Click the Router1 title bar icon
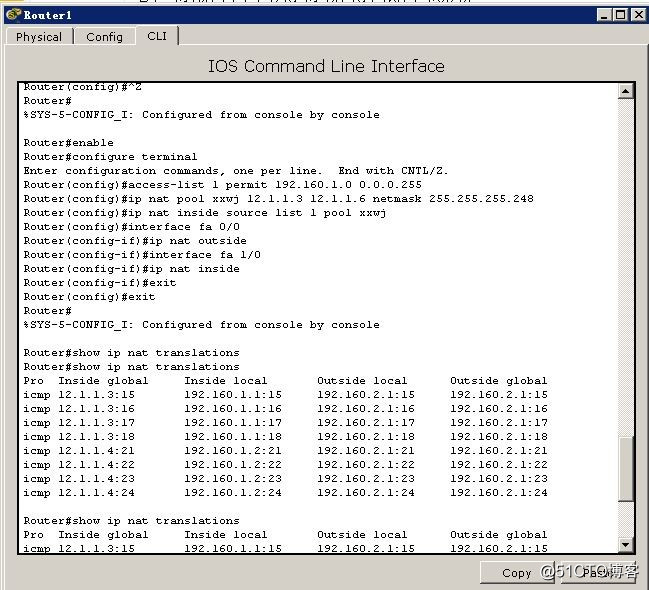This screenshot has width=649, height=590. [13, 15]
